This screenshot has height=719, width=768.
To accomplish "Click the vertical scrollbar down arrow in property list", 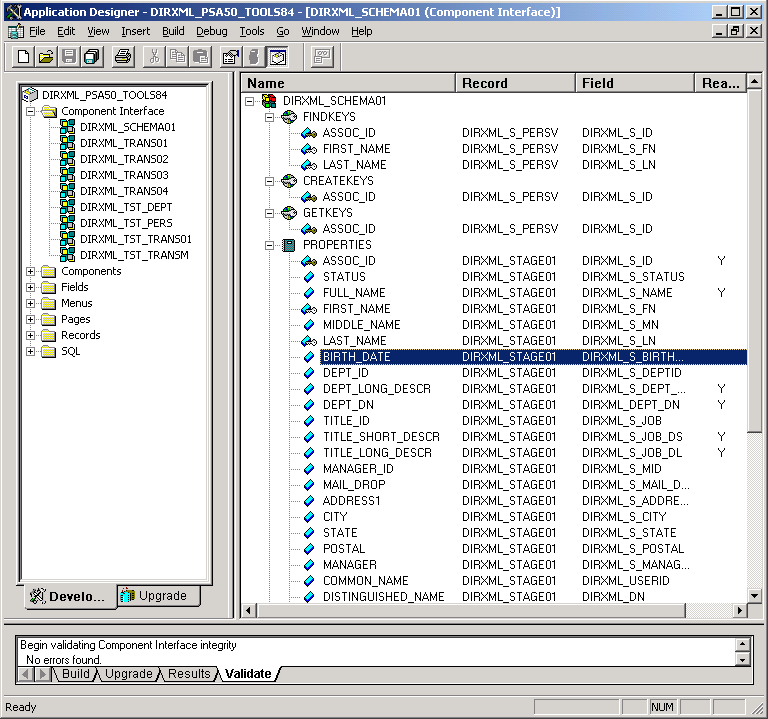I will click(x=755, y=595).
